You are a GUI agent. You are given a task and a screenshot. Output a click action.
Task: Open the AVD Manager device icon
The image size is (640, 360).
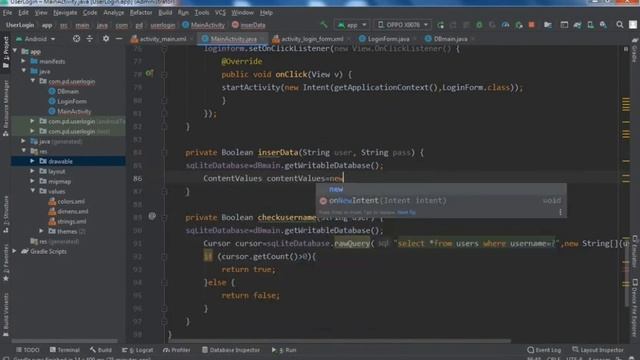point(590,25)
